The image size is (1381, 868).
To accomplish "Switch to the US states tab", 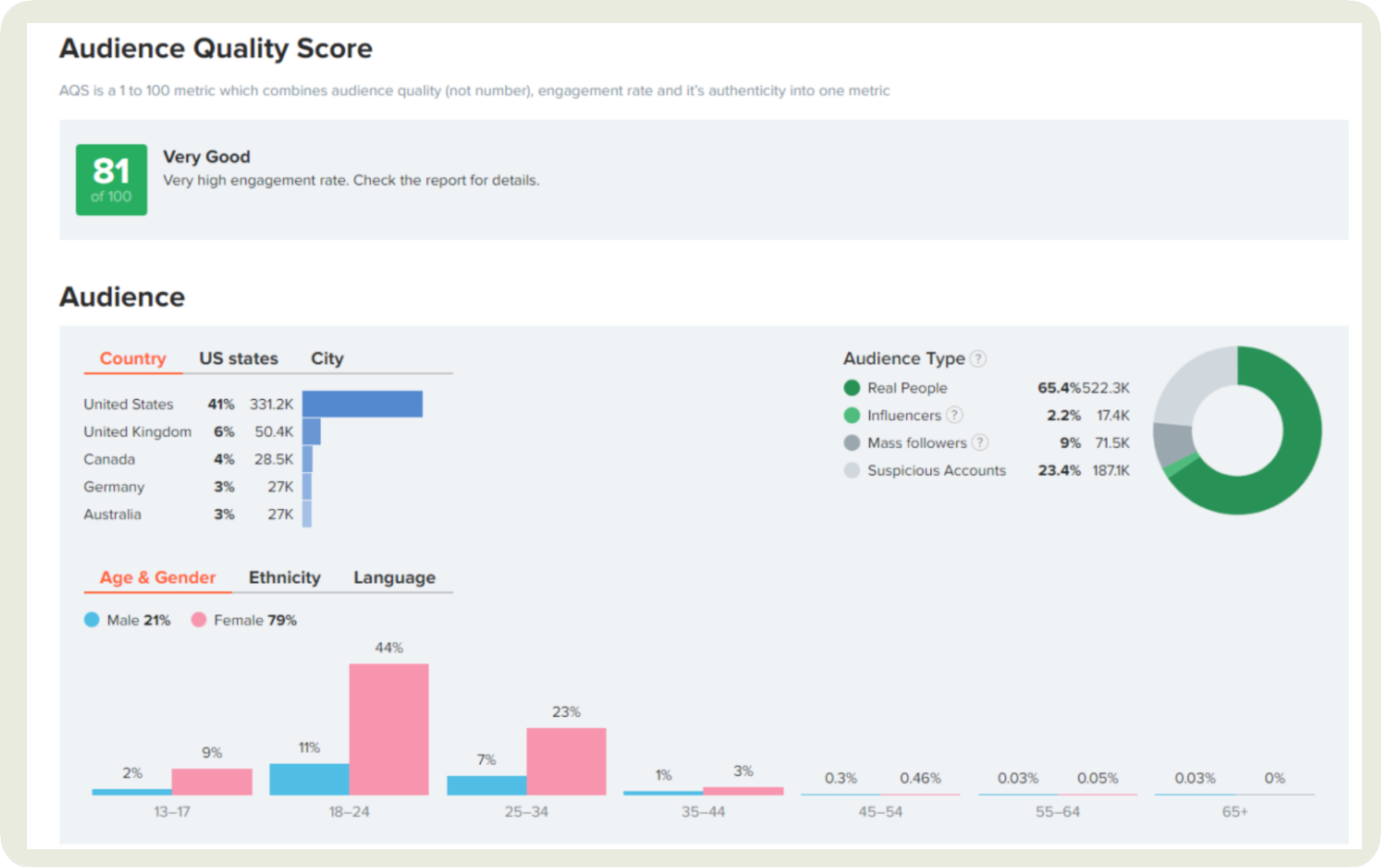I will 238,358.
